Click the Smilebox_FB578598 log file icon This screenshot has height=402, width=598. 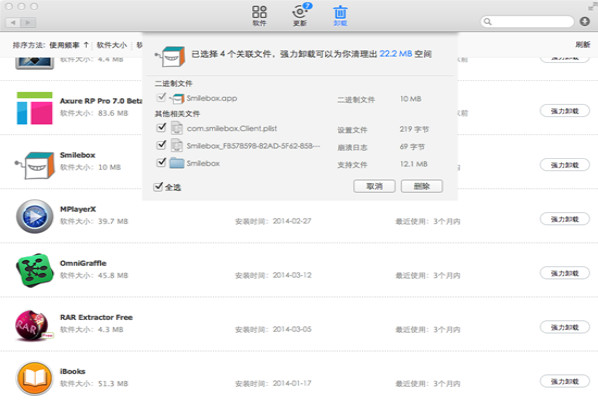click(x=177, y=146)
